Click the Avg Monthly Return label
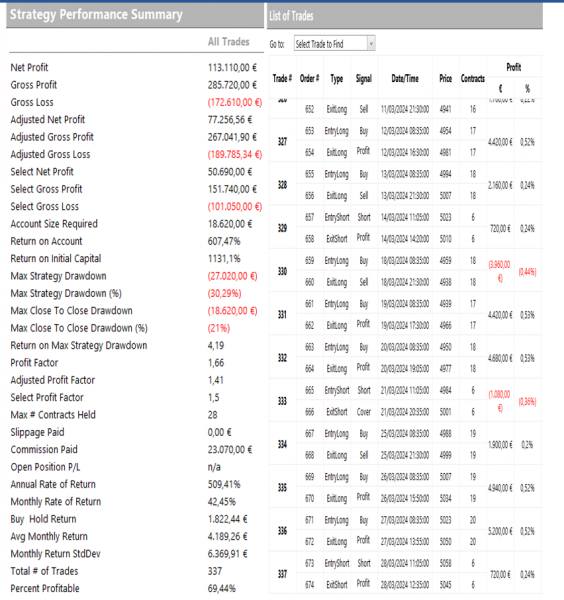This screenshot has width=564, height=600. (x=49, y=536)
